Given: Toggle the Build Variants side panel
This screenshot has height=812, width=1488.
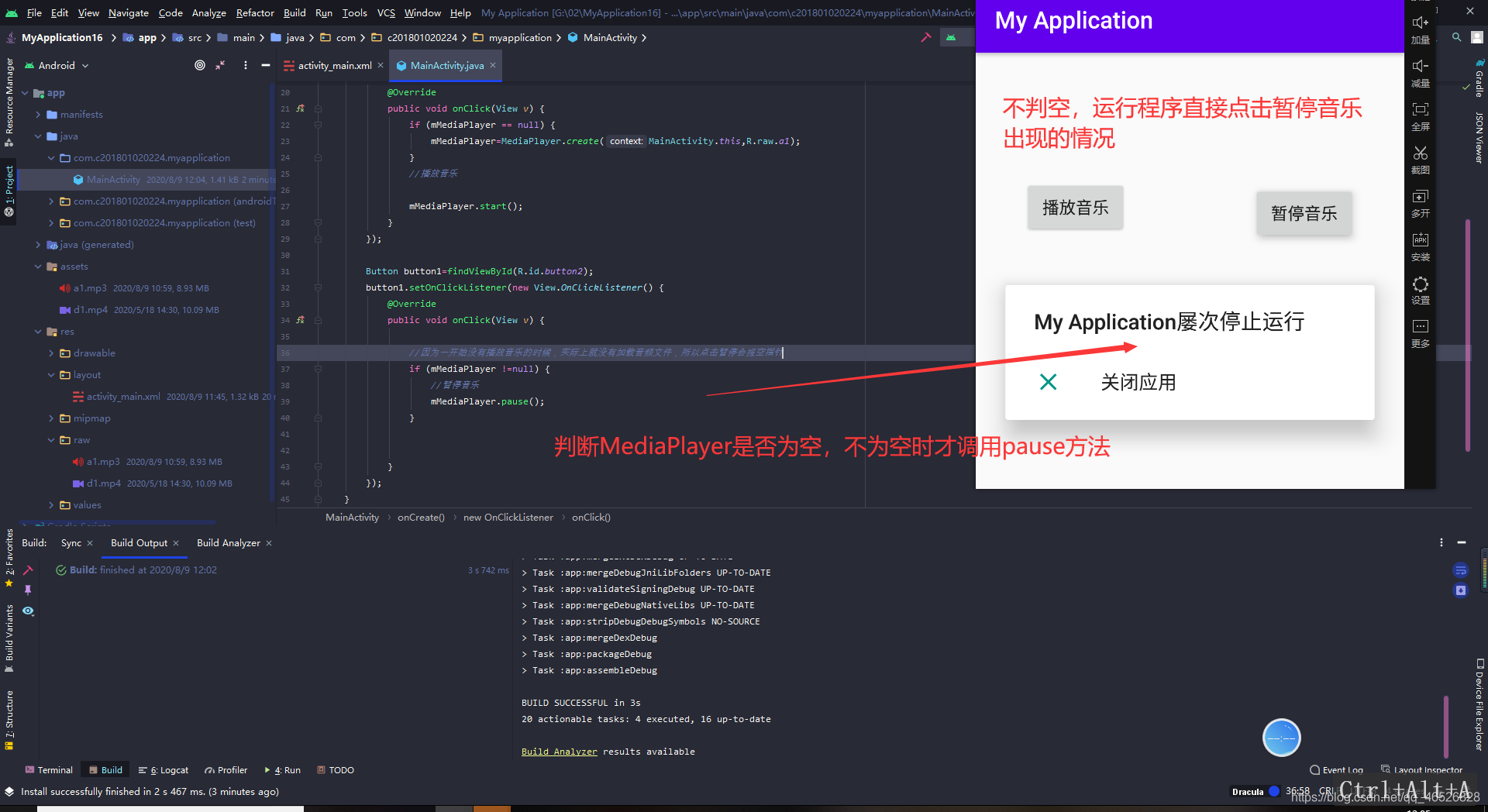Looking at the screenshot, I should [x=9, y=638].
